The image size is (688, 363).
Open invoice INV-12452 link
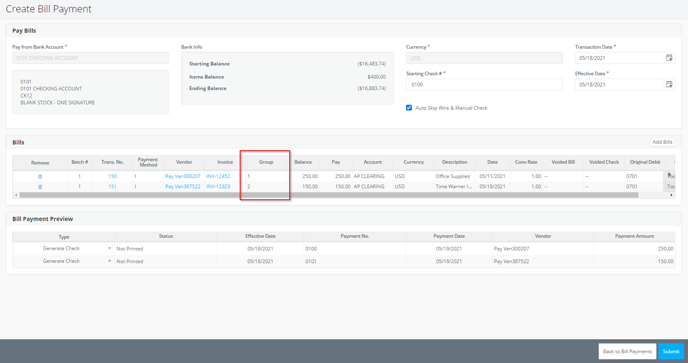coord(218,176)
